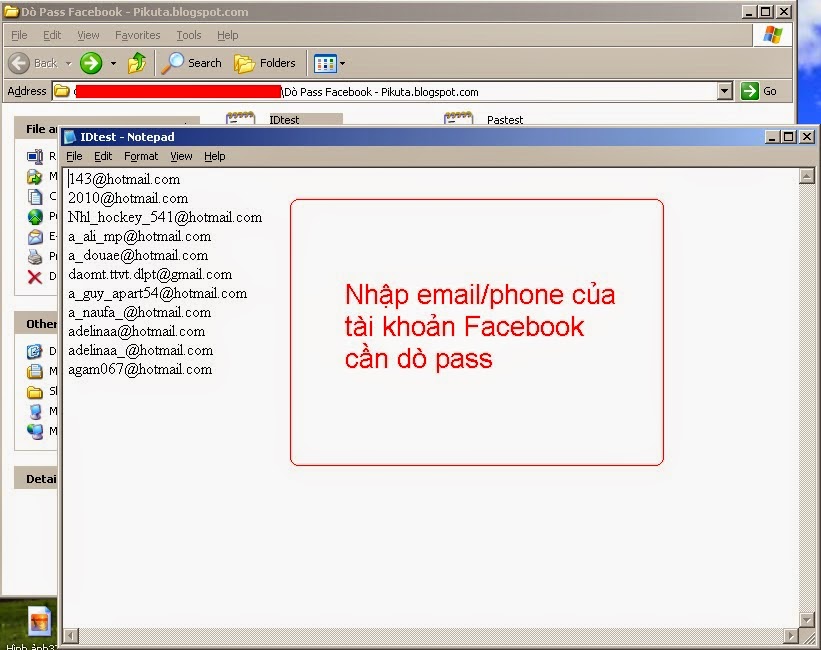Open Explorer Edit menu

(52, 35)
